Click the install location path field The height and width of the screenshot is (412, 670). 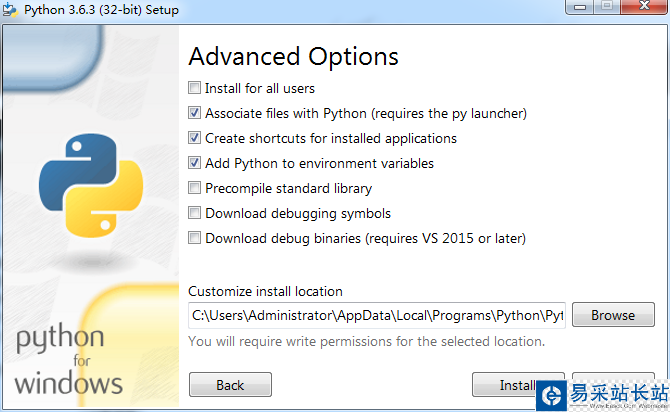click(377, 315)
